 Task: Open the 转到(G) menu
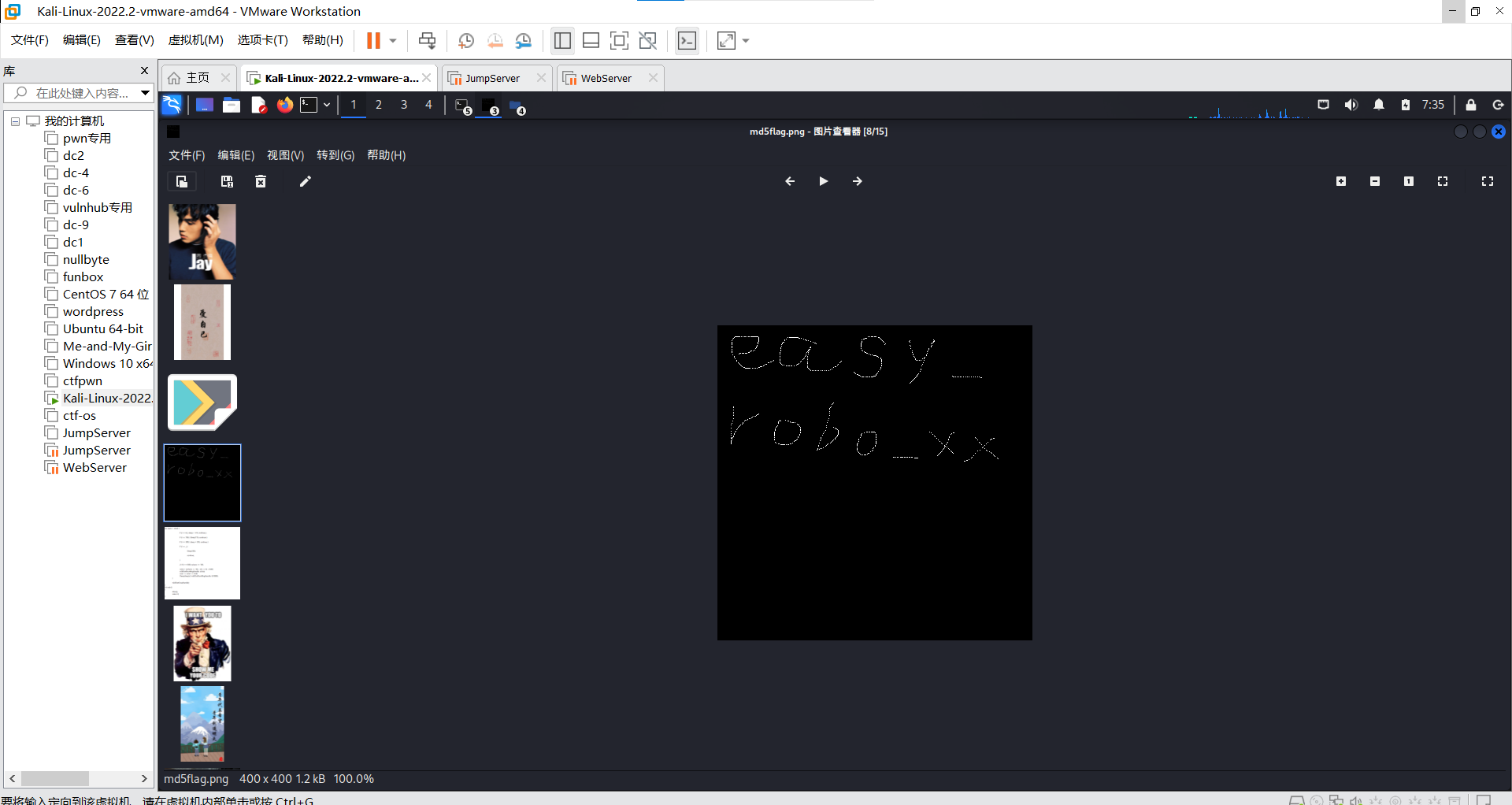[335, 155]
